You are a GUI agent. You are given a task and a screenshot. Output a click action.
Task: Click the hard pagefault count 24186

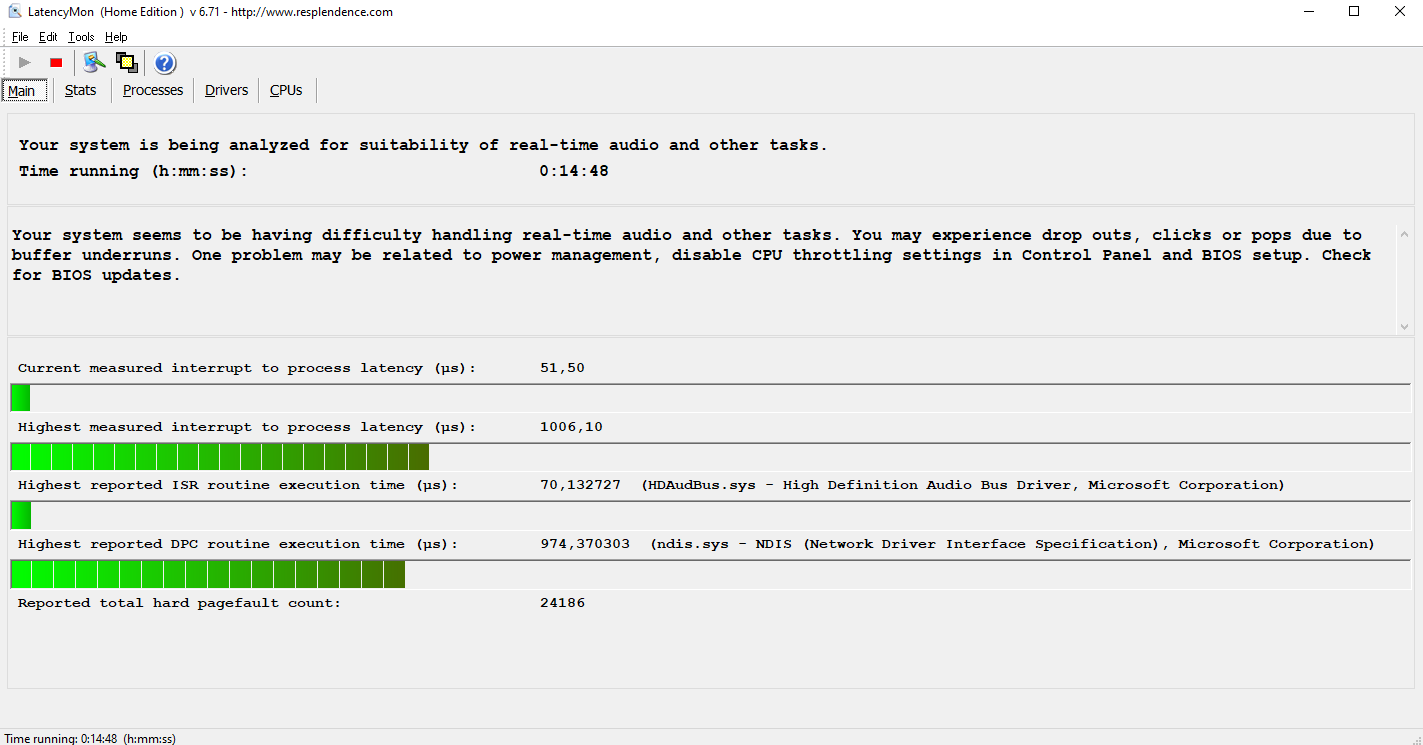tap(562, 603)
